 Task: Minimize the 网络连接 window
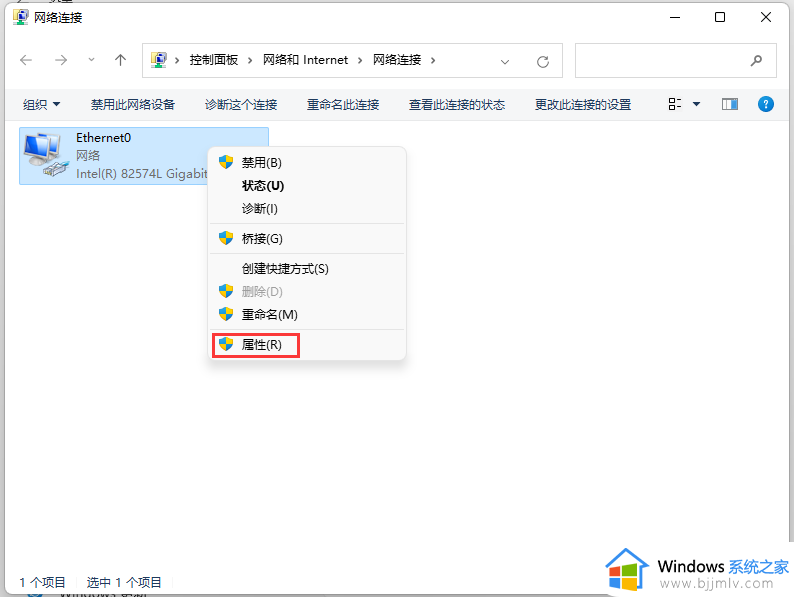(674, 17)
